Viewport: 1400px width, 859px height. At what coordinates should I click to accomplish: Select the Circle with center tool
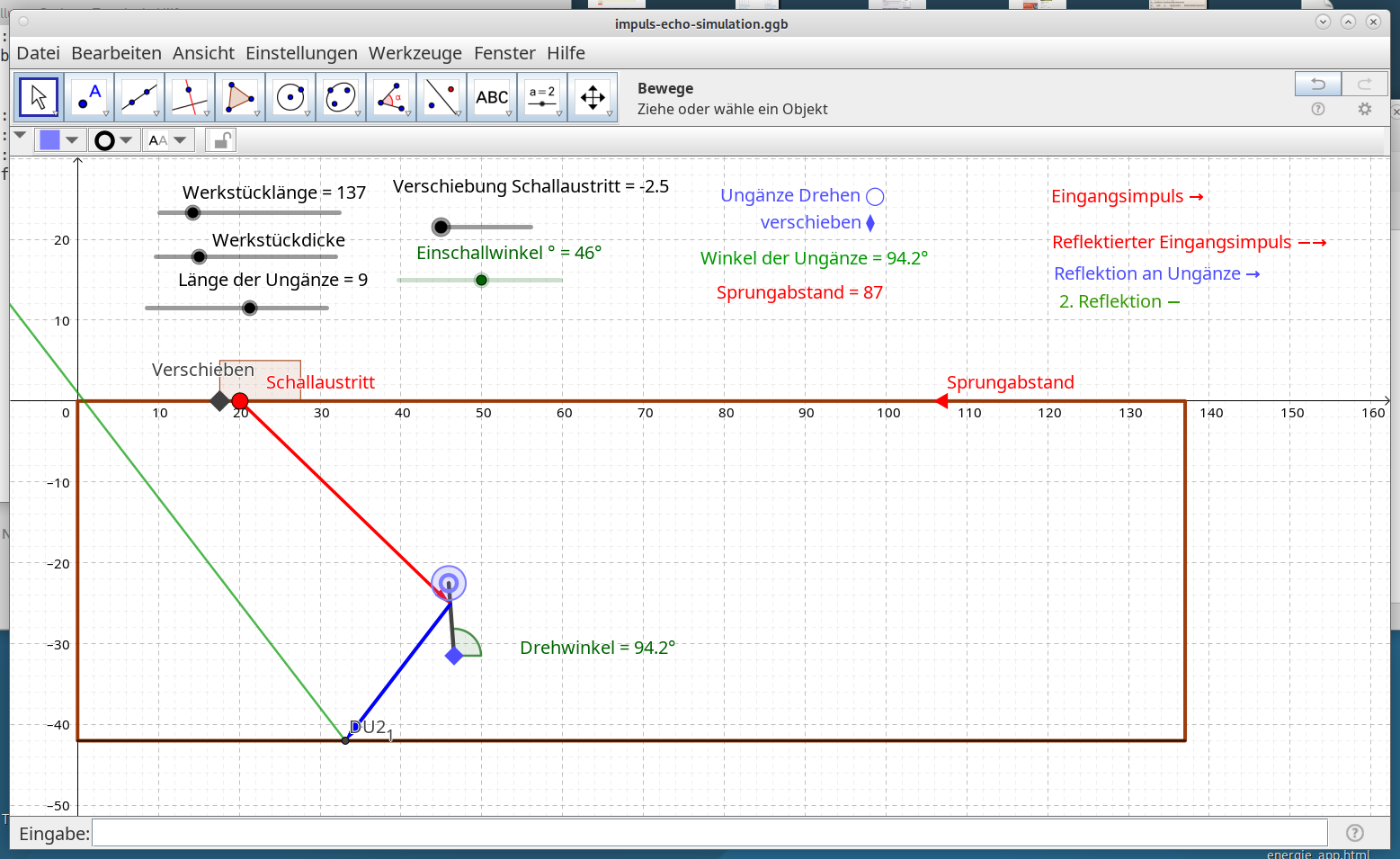[x=290, y=97]
